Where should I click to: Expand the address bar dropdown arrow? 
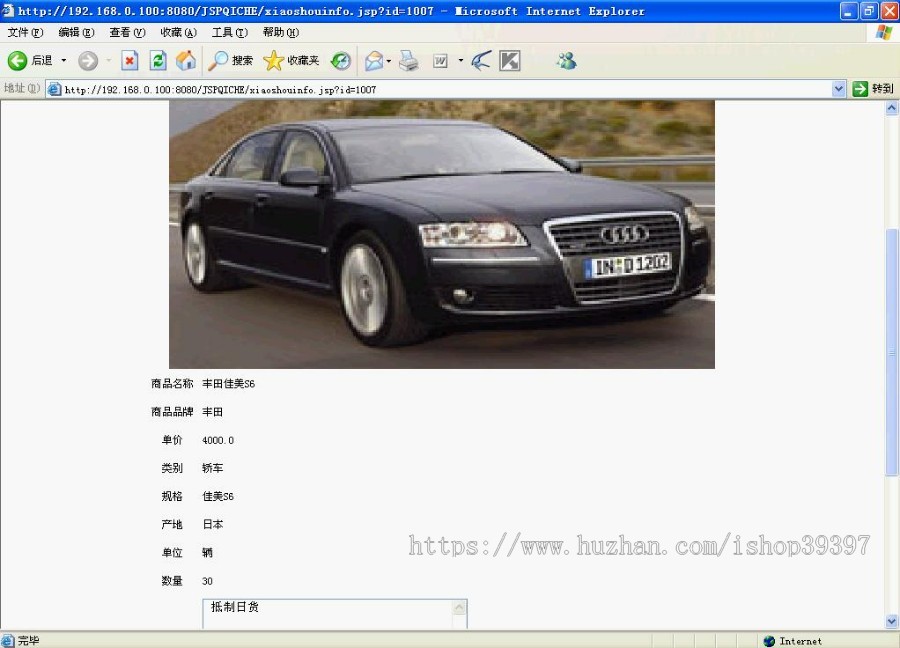(839, 89)
